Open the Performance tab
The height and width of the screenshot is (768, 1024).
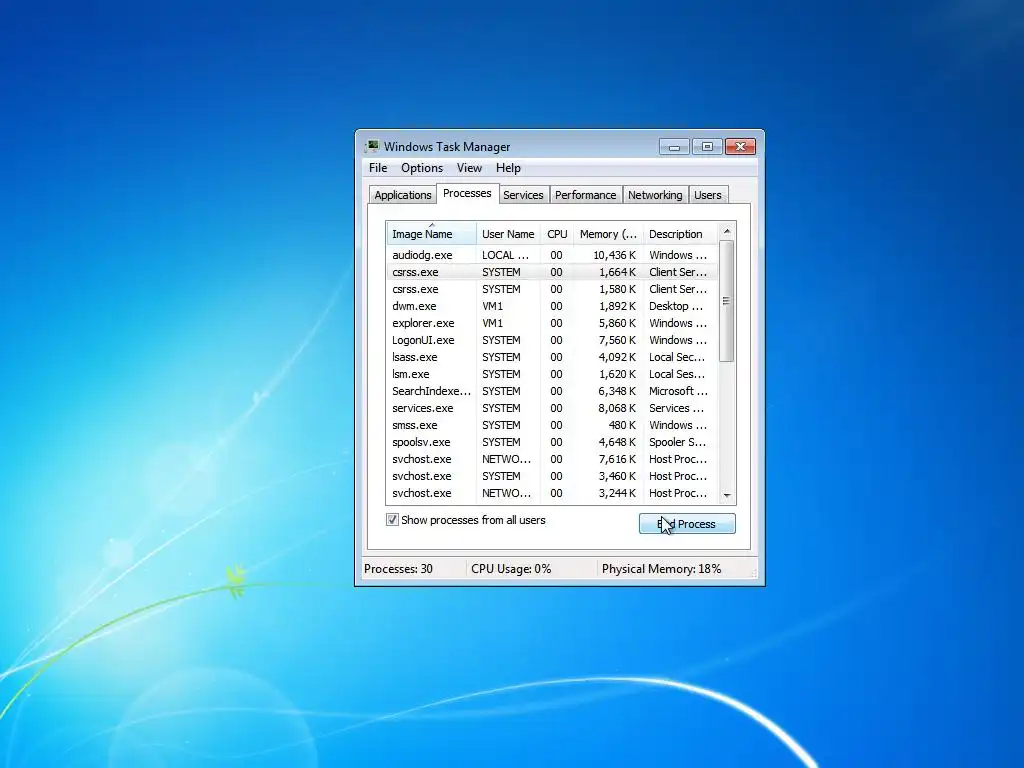(x=585, y=195)
